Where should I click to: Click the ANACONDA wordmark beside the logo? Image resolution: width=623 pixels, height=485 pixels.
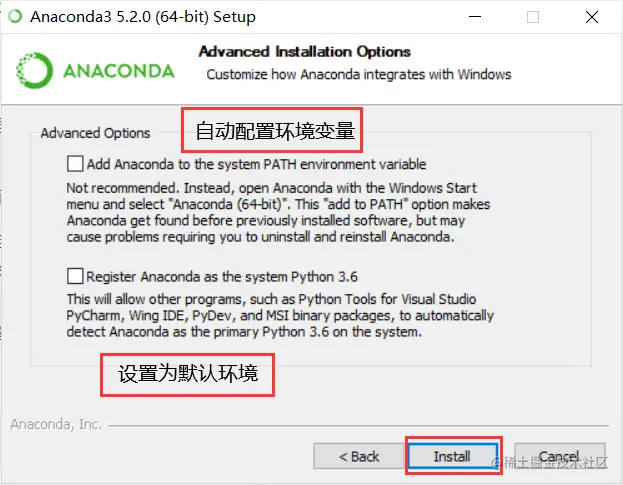pyautogui.click(x=119, y=71)
